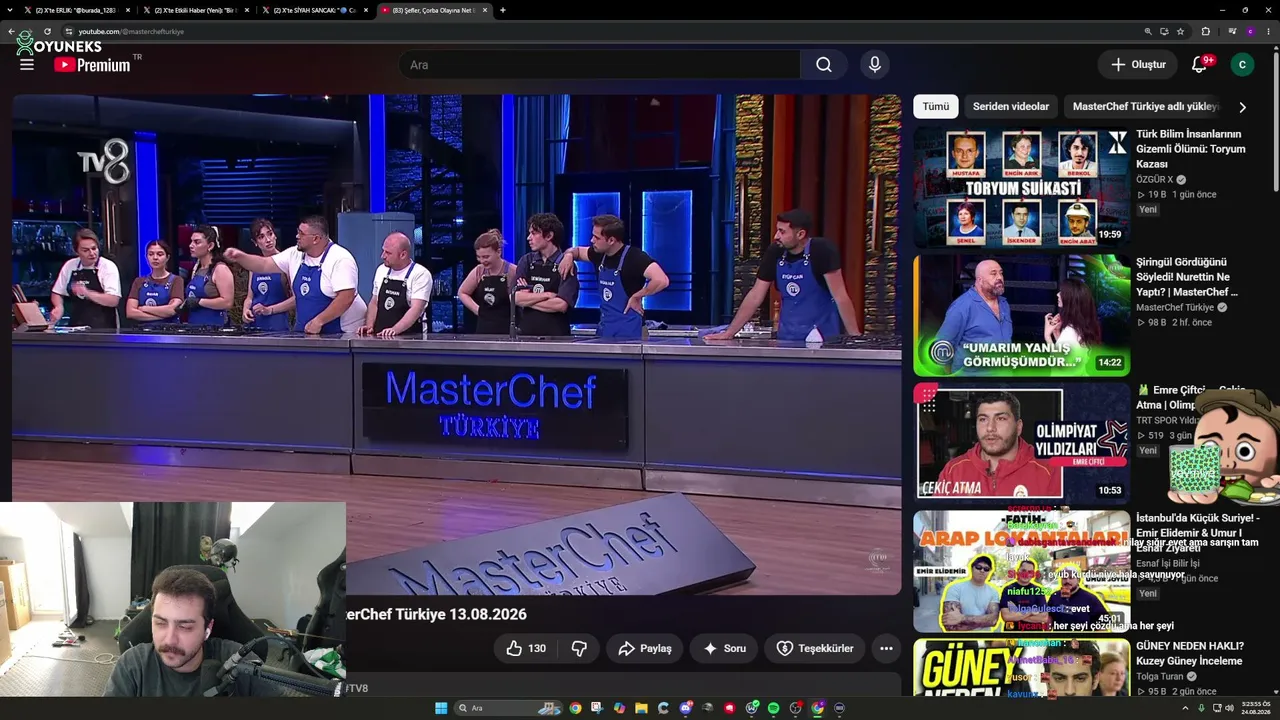This screenshot has height=720, width=1280.
Task: Open the Şiringül Nurettin MasterChef thumbnail
Action: click(x=1021, y=315)
